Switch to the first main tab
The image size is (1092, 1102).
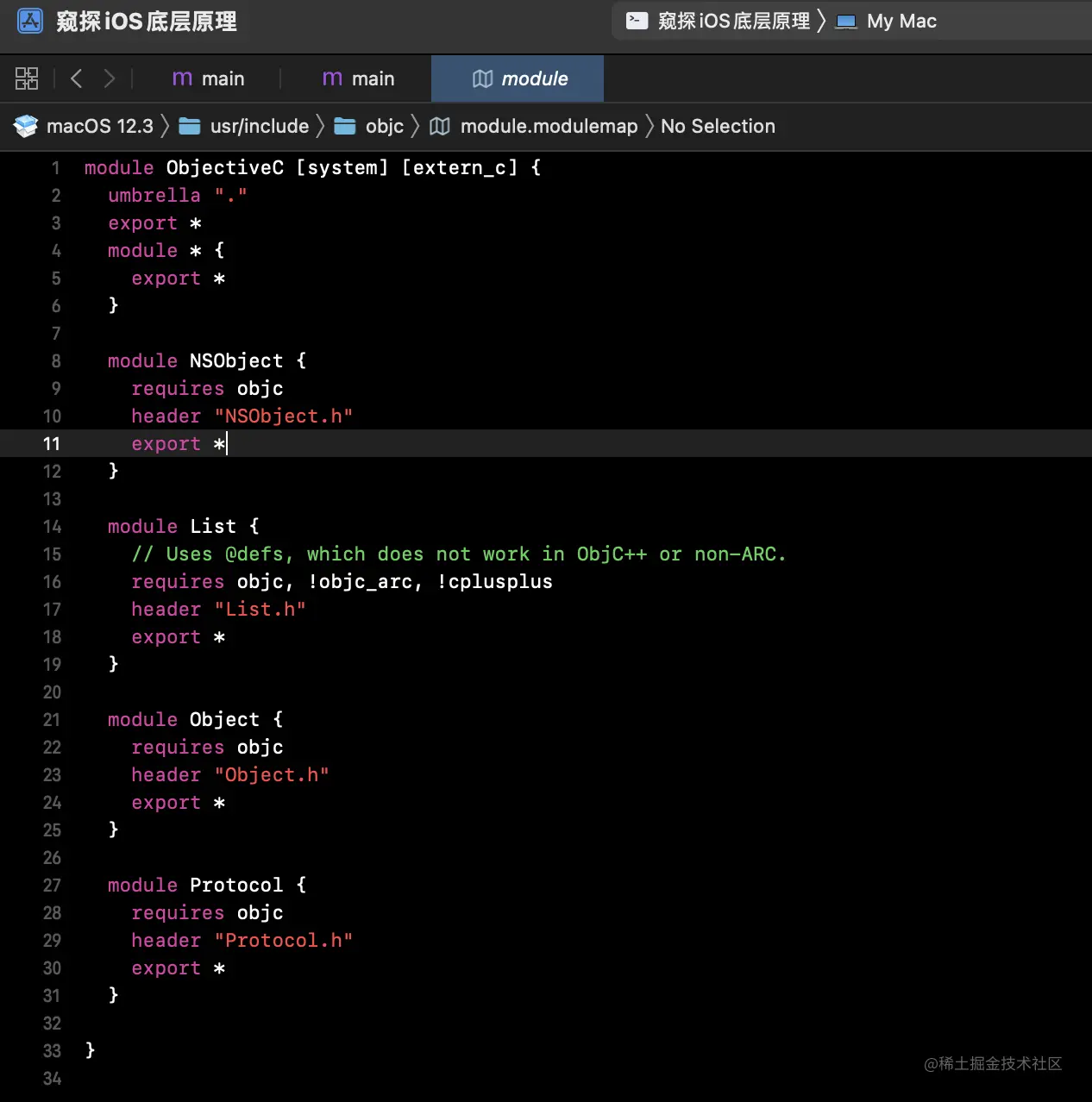(x=208, y=78)
